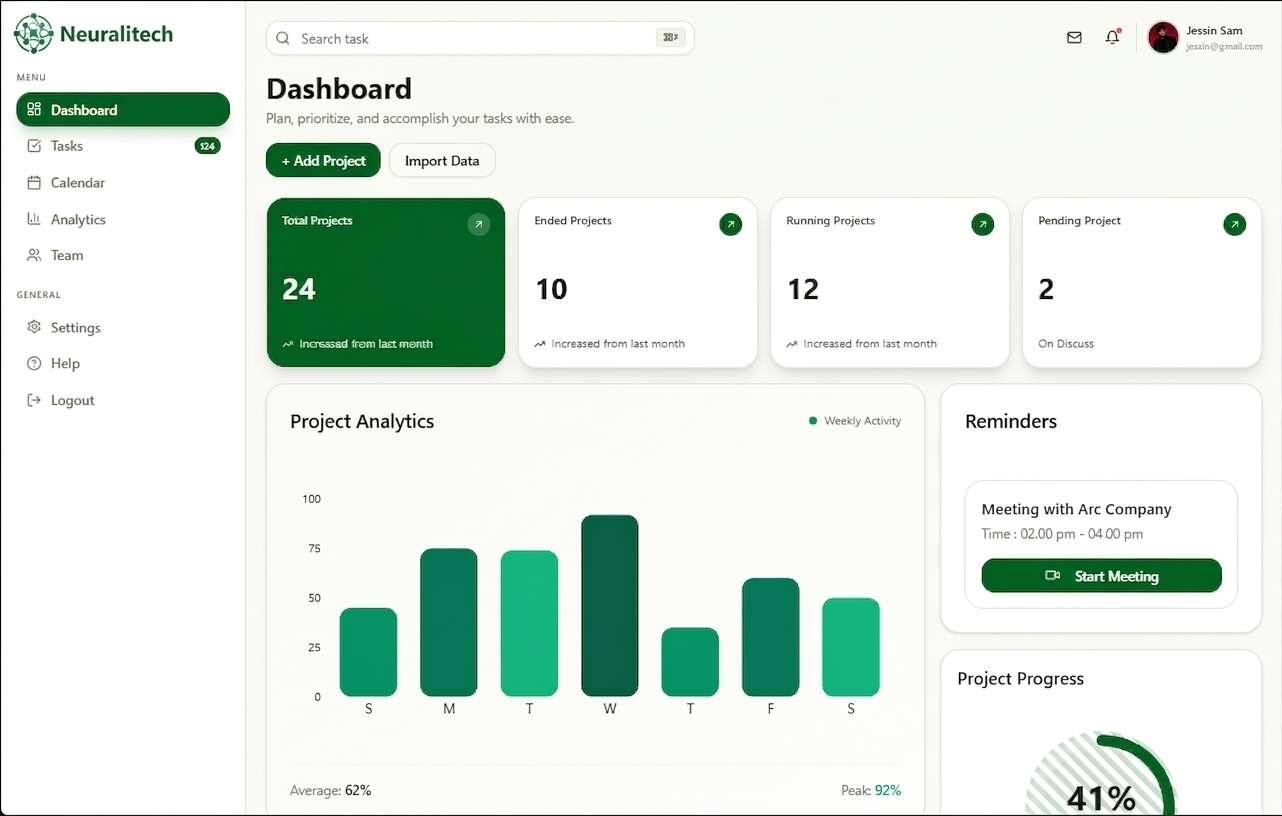The width and height of the screenshot is (1282, 816).
Task: Click the "Average: 62%" stat
Action: (x=331, y=791)
